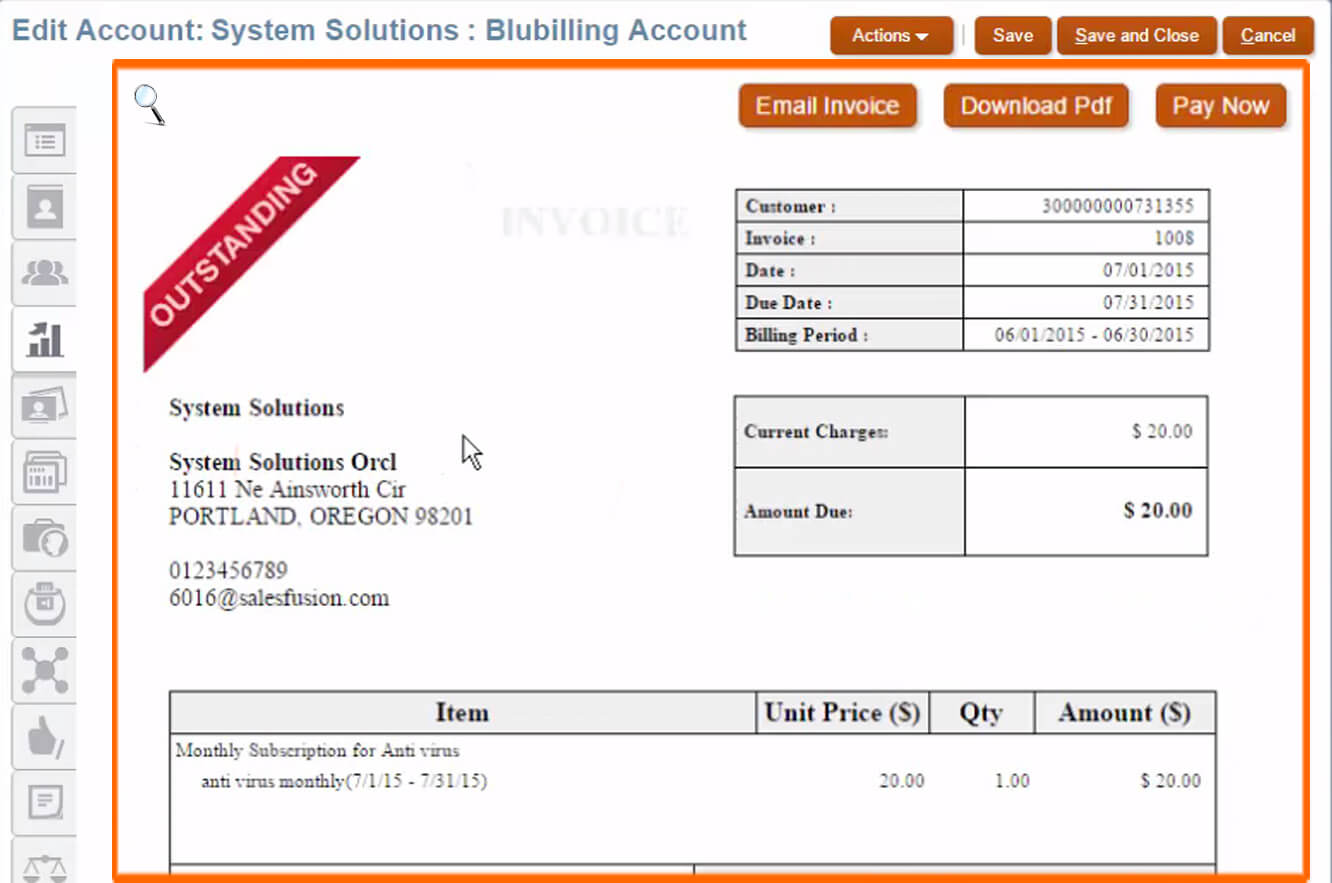Open the group contacts icon in the sidebar

[x=44, y=273]
